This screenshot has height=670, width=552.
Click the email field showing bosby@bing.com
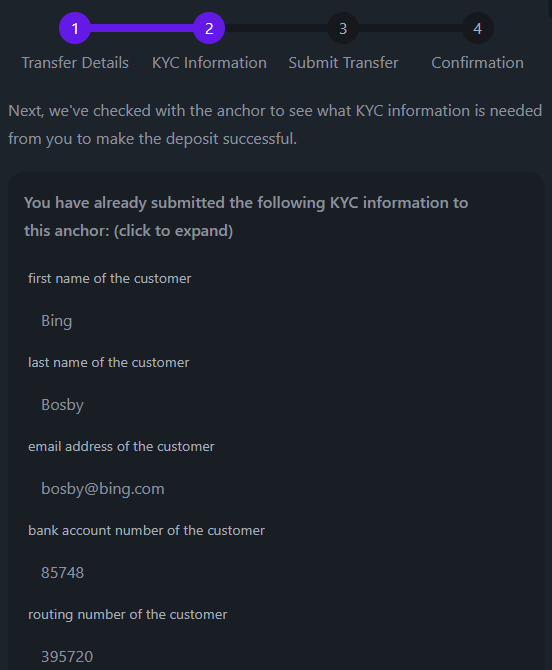coord(276,489)
